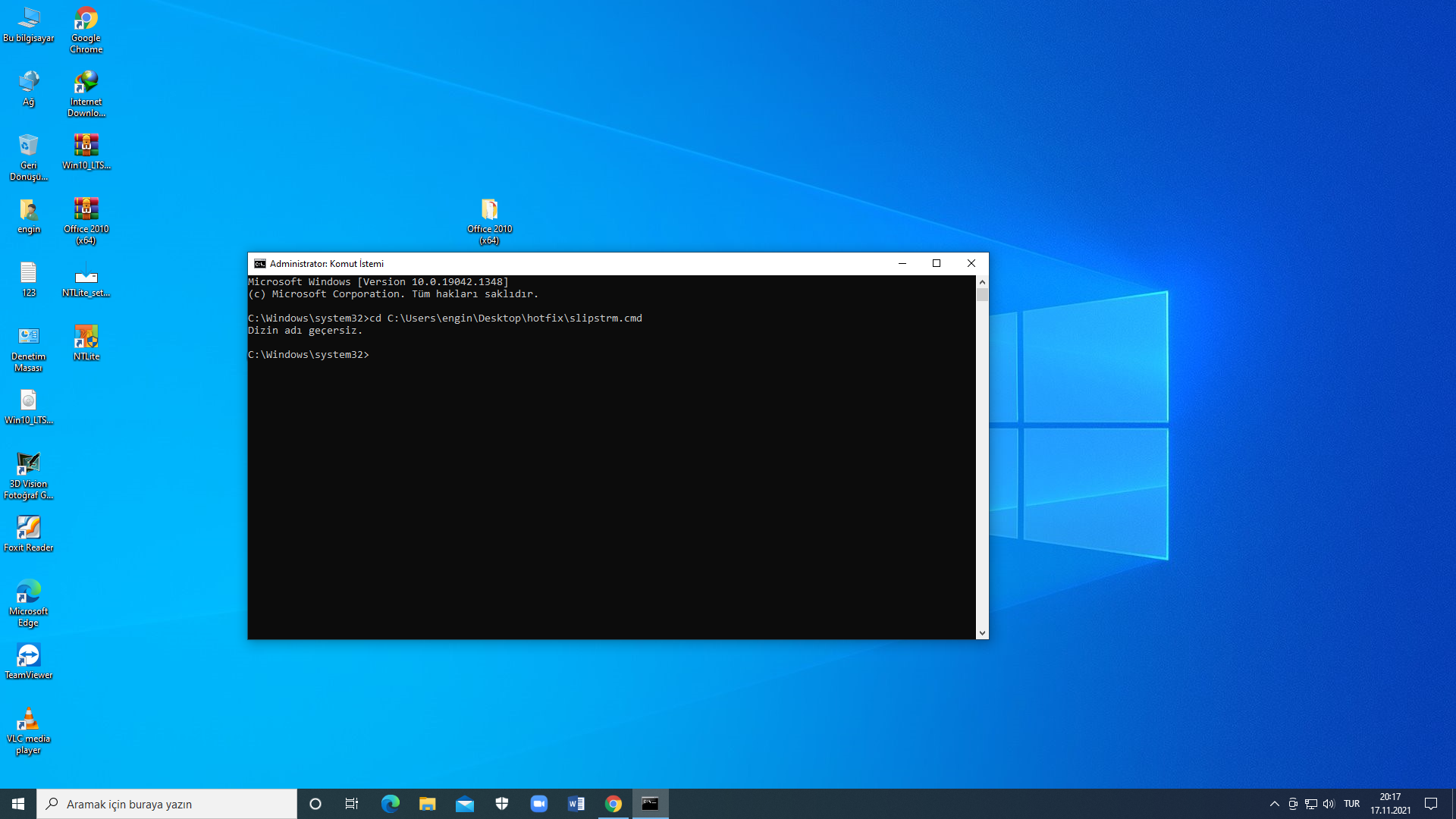Screen dimensions: 1456x819
Task: Open Windows Security from the taskbar
Action: point(501,804)
